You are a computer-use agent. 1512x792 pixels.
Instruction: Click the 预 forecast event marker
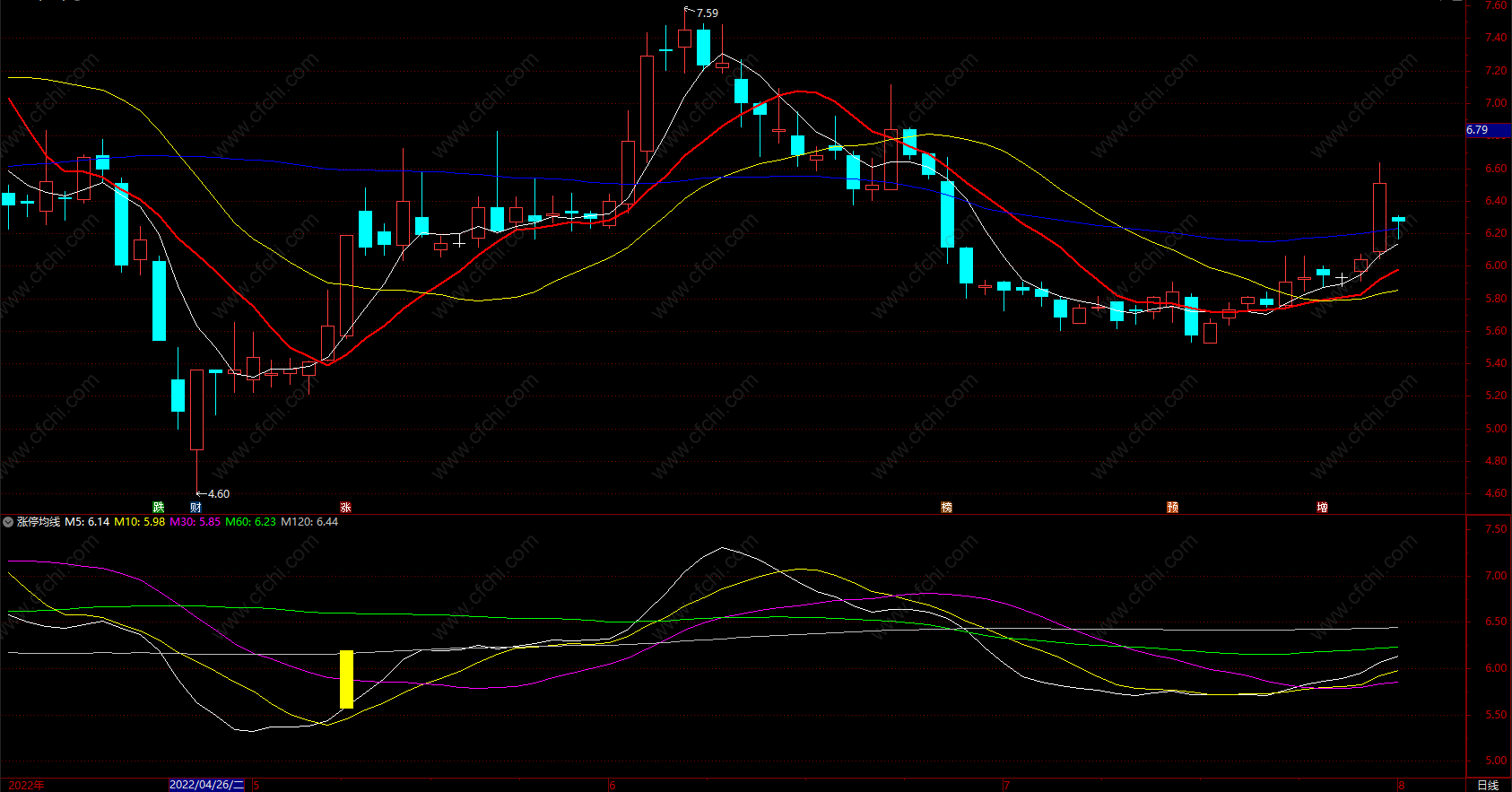click(x=1172, y=508)
